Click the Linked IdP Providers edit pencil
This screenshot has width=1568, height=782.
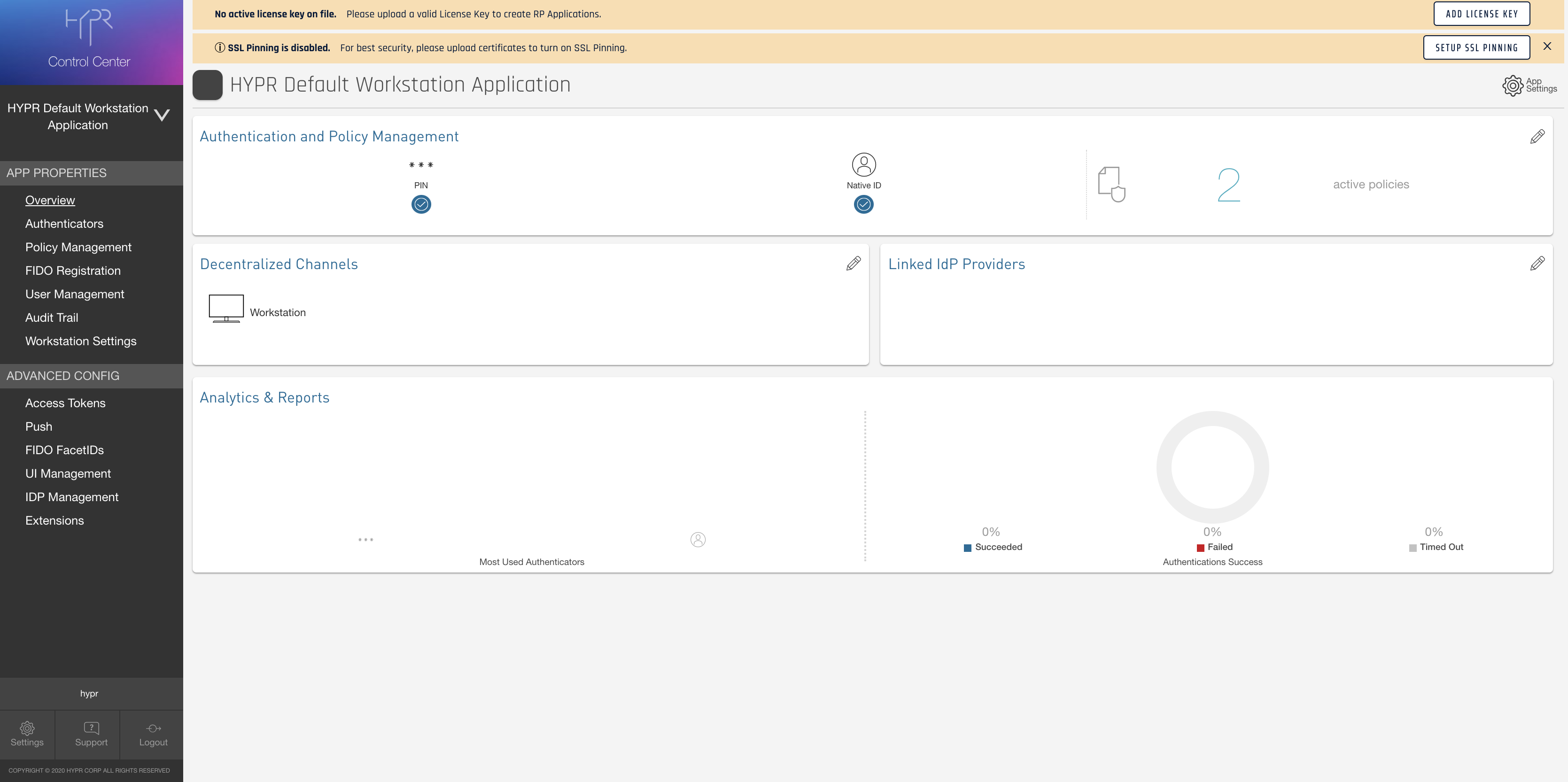point(1537,263)
